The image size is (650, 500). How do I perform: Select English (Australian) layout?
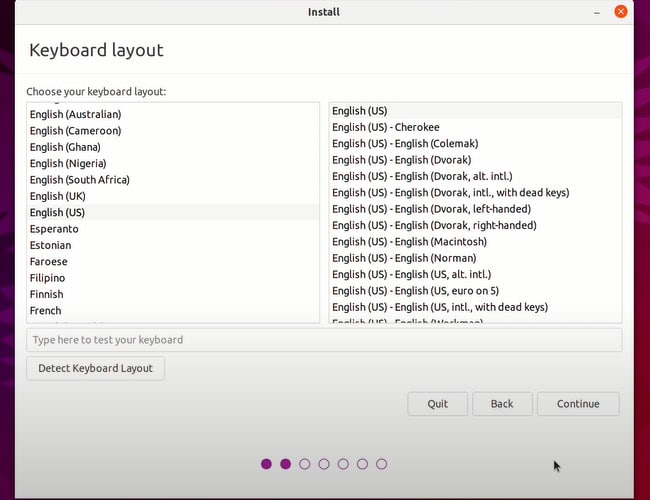point(173,114)
